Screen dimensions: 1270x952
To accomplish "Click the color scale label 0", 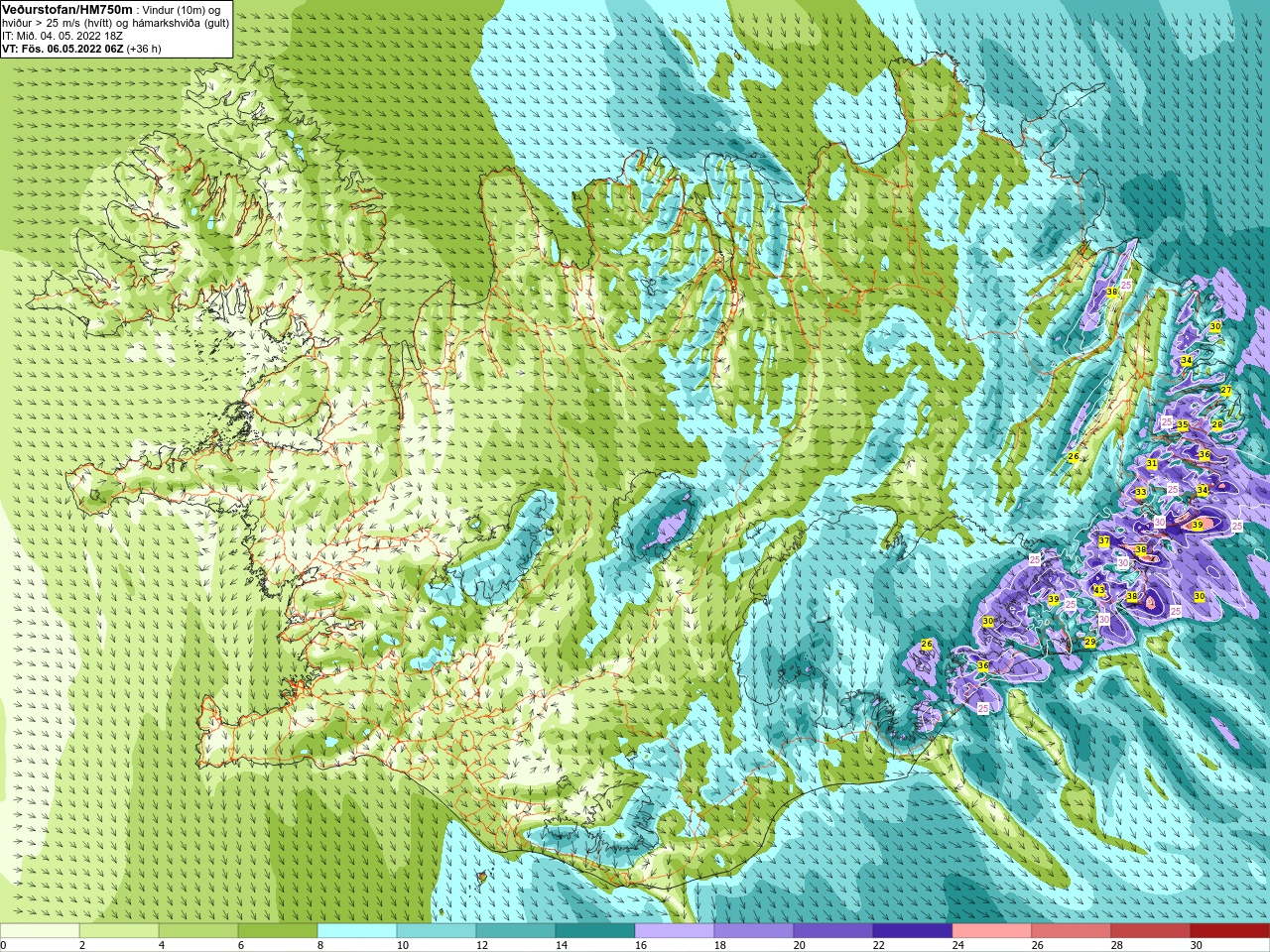I will click(x=4, y=945).
